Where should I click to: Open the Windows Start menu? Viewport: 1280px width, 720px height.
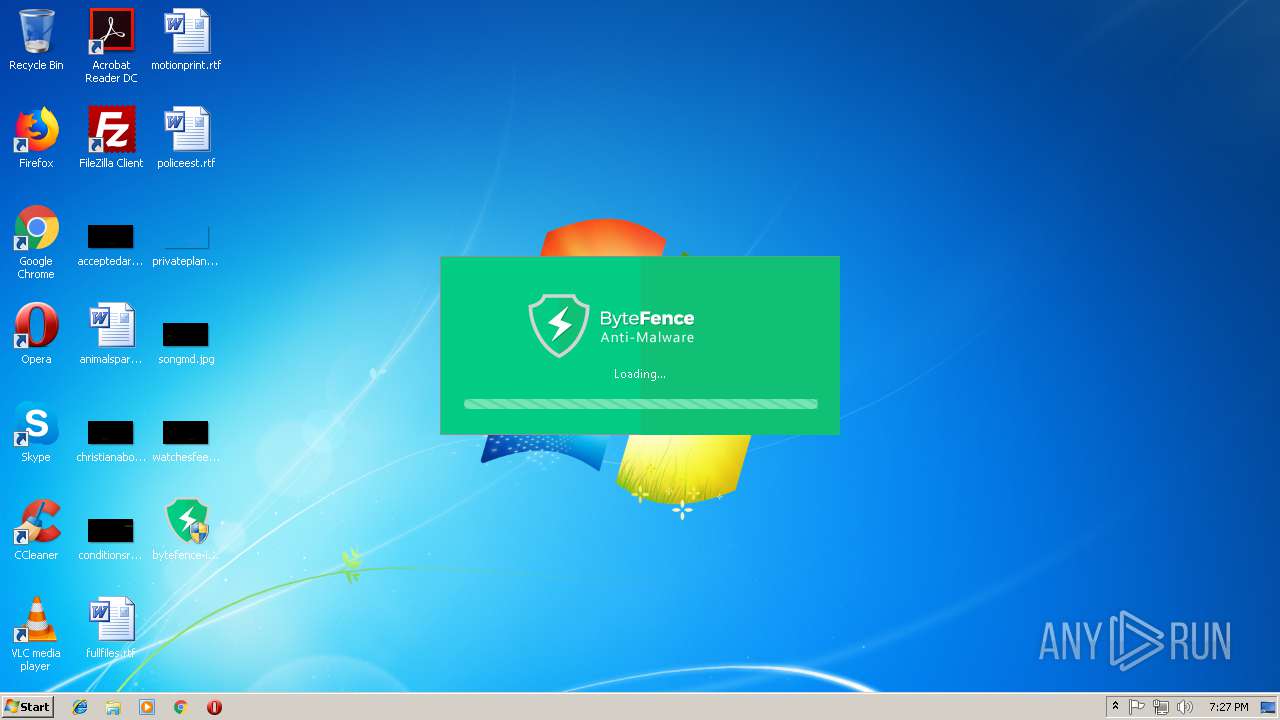tap(27, 707)
